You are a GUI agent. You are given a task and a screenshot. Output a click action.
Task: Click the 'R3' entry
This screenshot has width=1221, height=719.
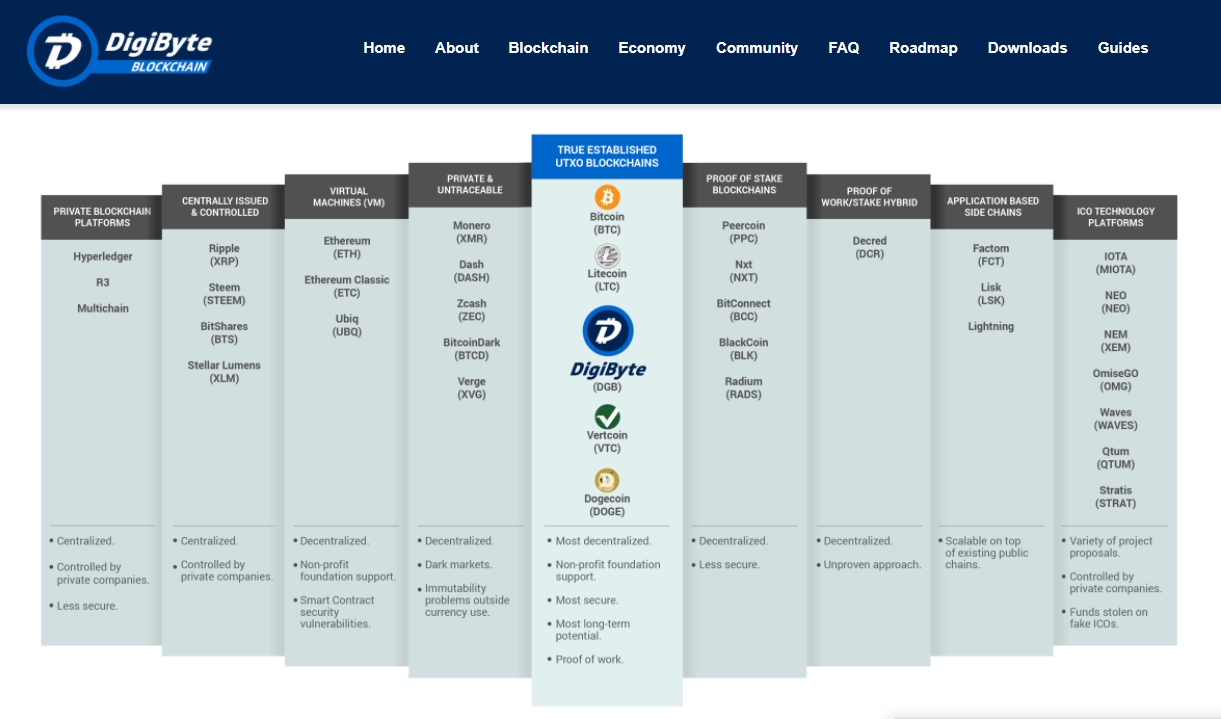coord(103,283)
